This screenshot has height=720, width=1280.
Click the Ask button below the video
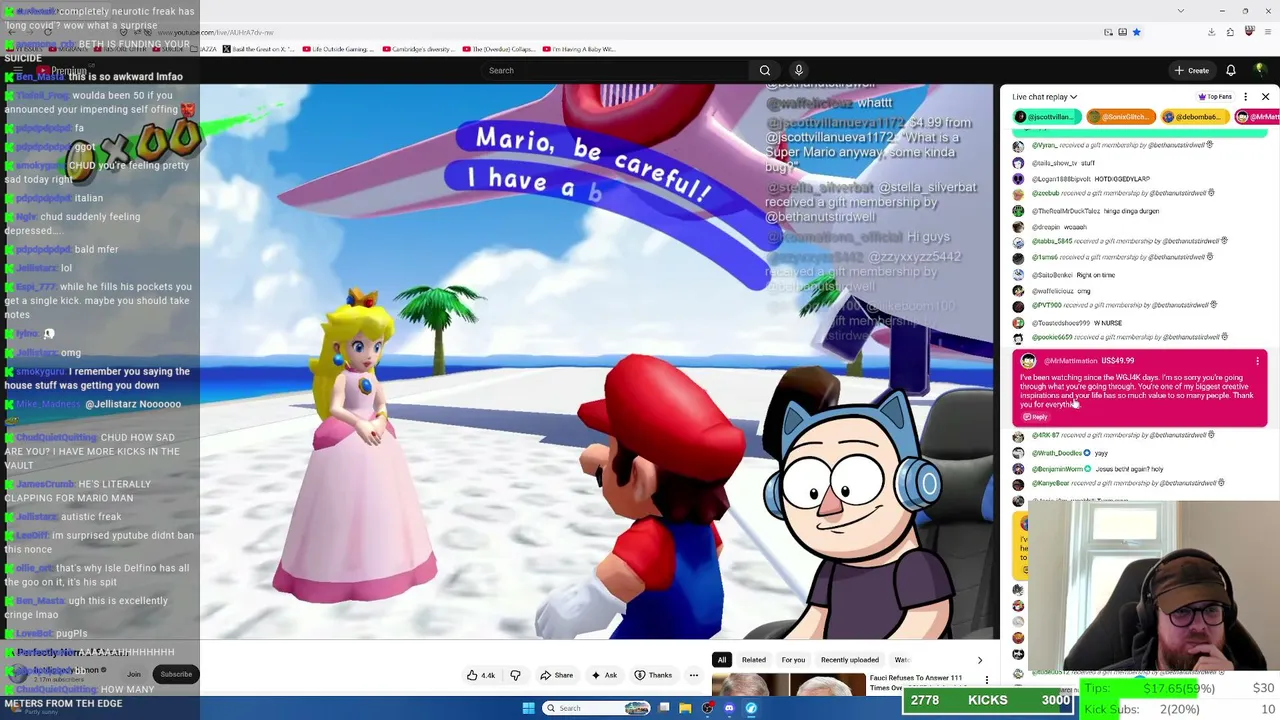point(604,675)
